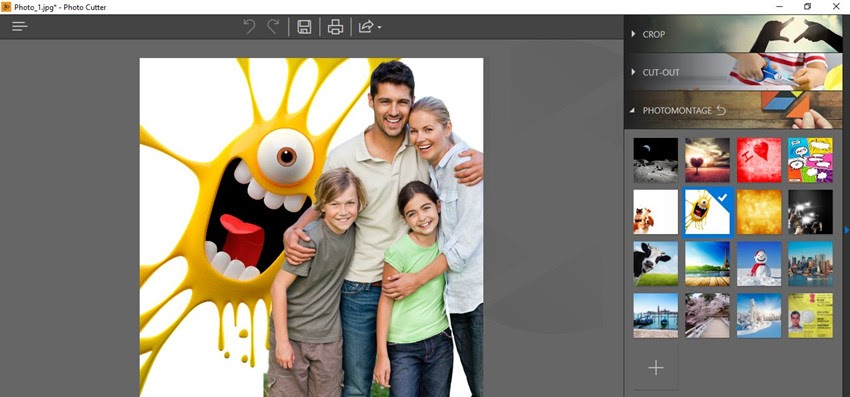Expand the CUT-OUT section
Viewport: 850px width, 397px height.
(733, 72)
